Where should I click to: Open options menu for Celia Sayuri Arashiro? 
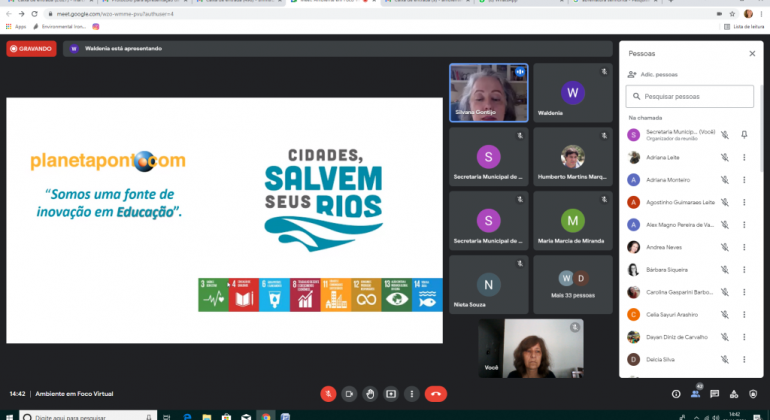click(x=744, y=314)
